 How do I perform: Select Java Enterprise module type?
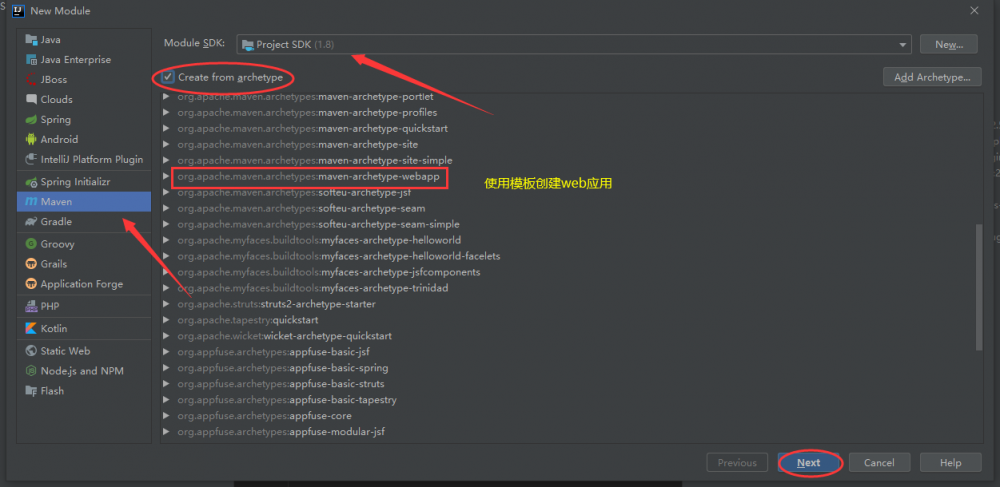tap(84, 59)
